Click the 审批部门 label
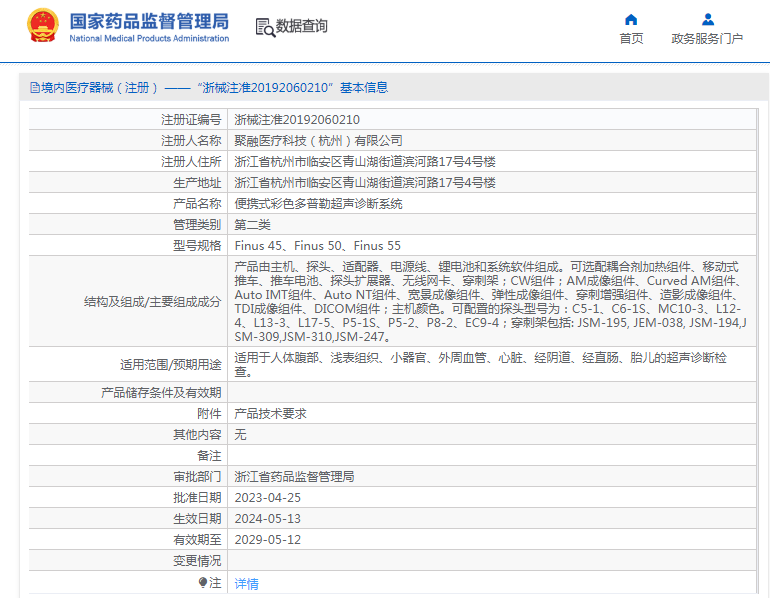770x598 pixels. (x=197, y=477)
